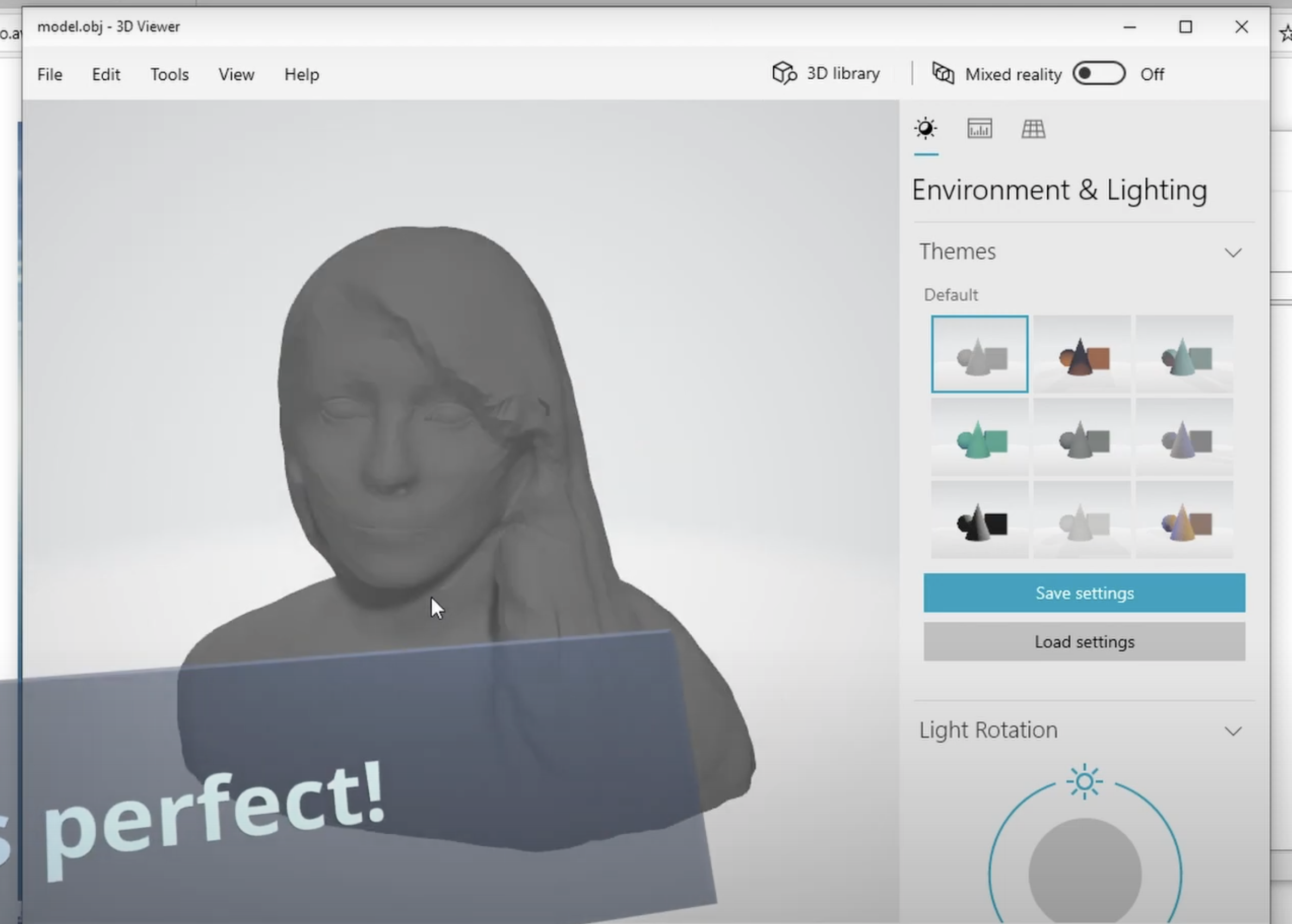
Task: Click the Mixed reality cube icon
Action: [x=942, y=73]
